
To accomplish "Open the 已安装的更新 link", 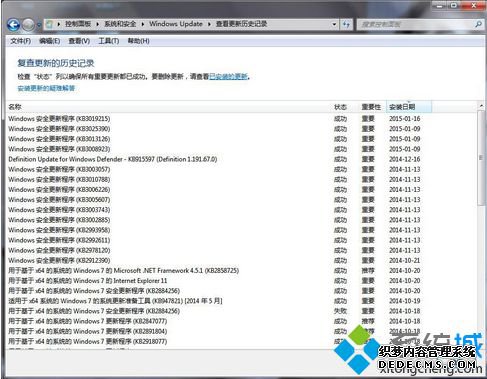I will (228, 77).
